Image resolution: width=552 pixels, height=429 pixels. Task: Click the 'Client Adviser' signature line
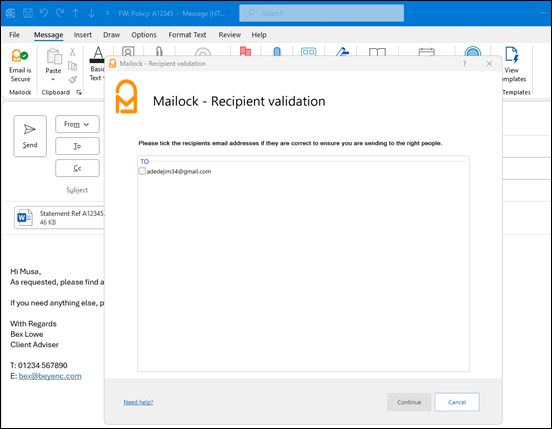click(34, 345)
